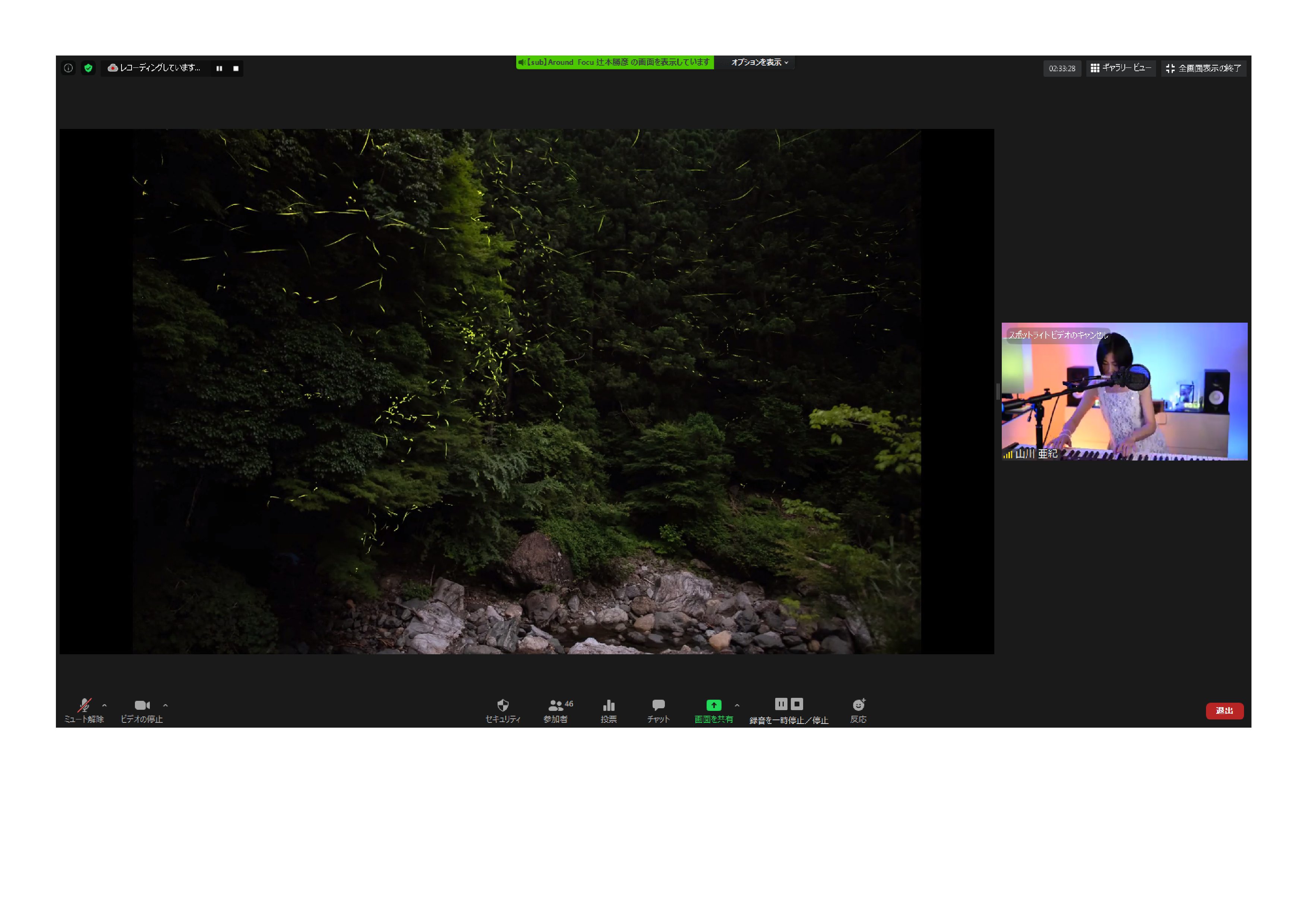This screenshot has height=924, width=1307.
Task: Unmute microphone (ミュート解除)
Action: pos(84,711)
